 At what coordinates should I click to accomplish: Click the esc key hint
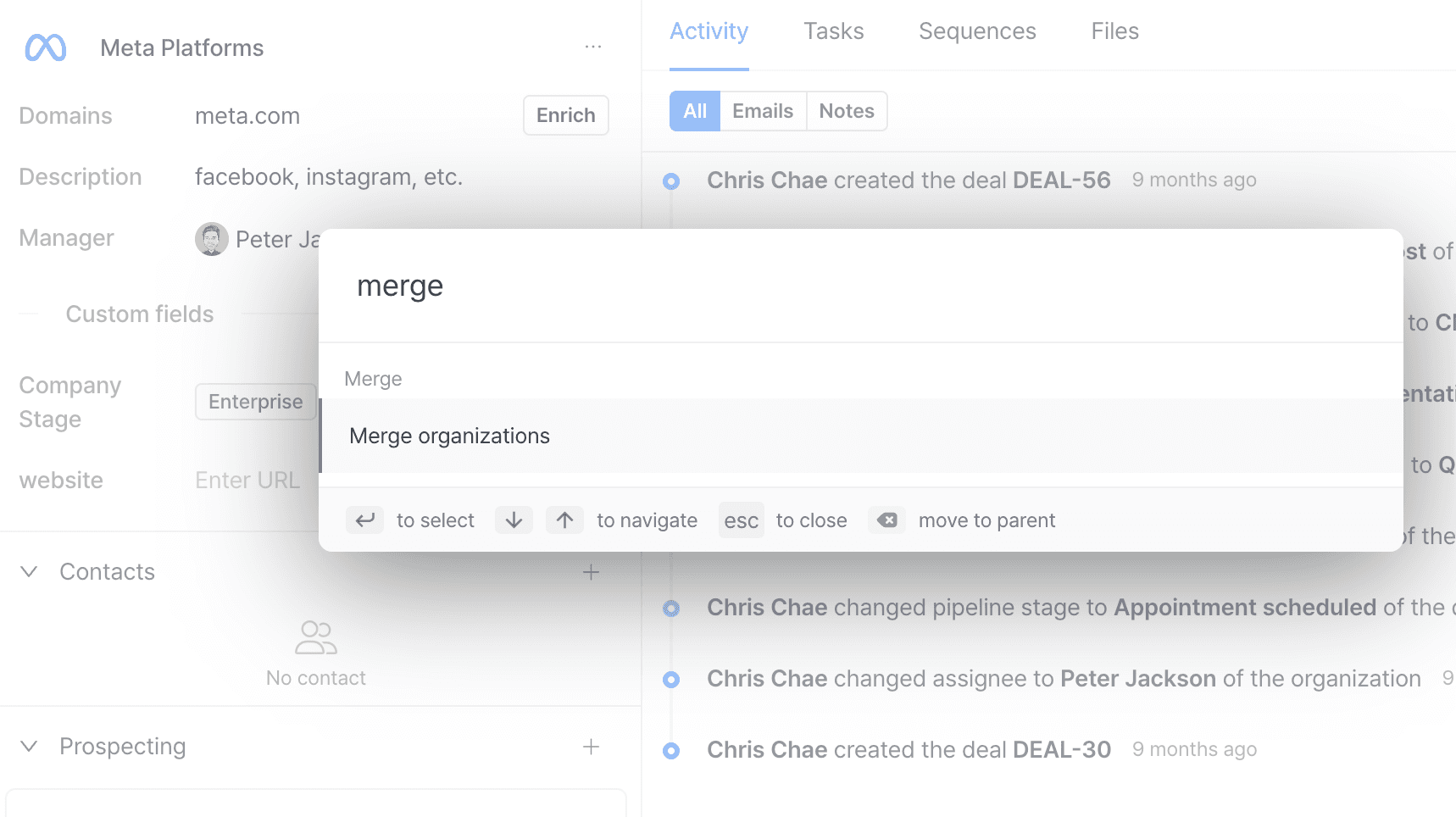click(742, 520)
